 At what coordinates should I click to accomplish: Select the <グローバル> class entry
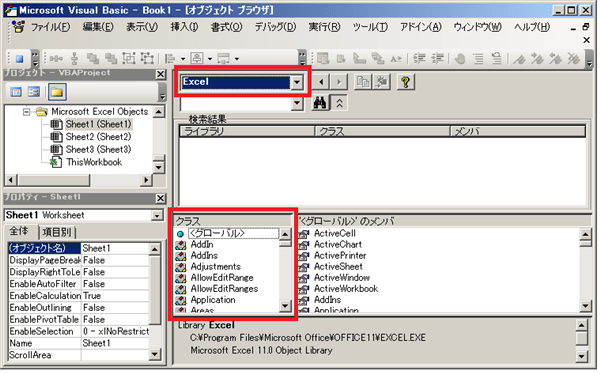click(x=233, y=233)
